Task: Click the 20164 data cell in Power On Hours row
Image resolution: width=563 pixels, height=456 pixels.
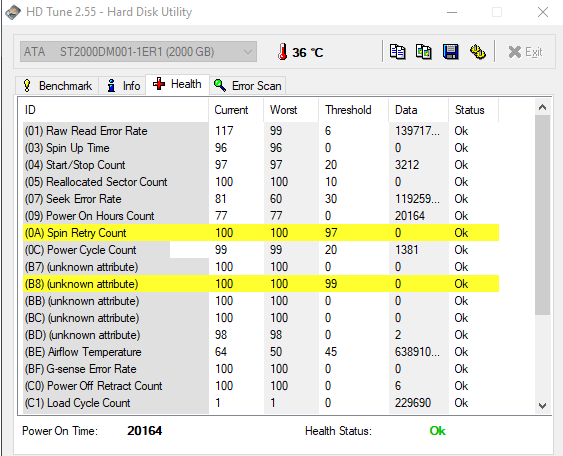Action: pos(410,216)
